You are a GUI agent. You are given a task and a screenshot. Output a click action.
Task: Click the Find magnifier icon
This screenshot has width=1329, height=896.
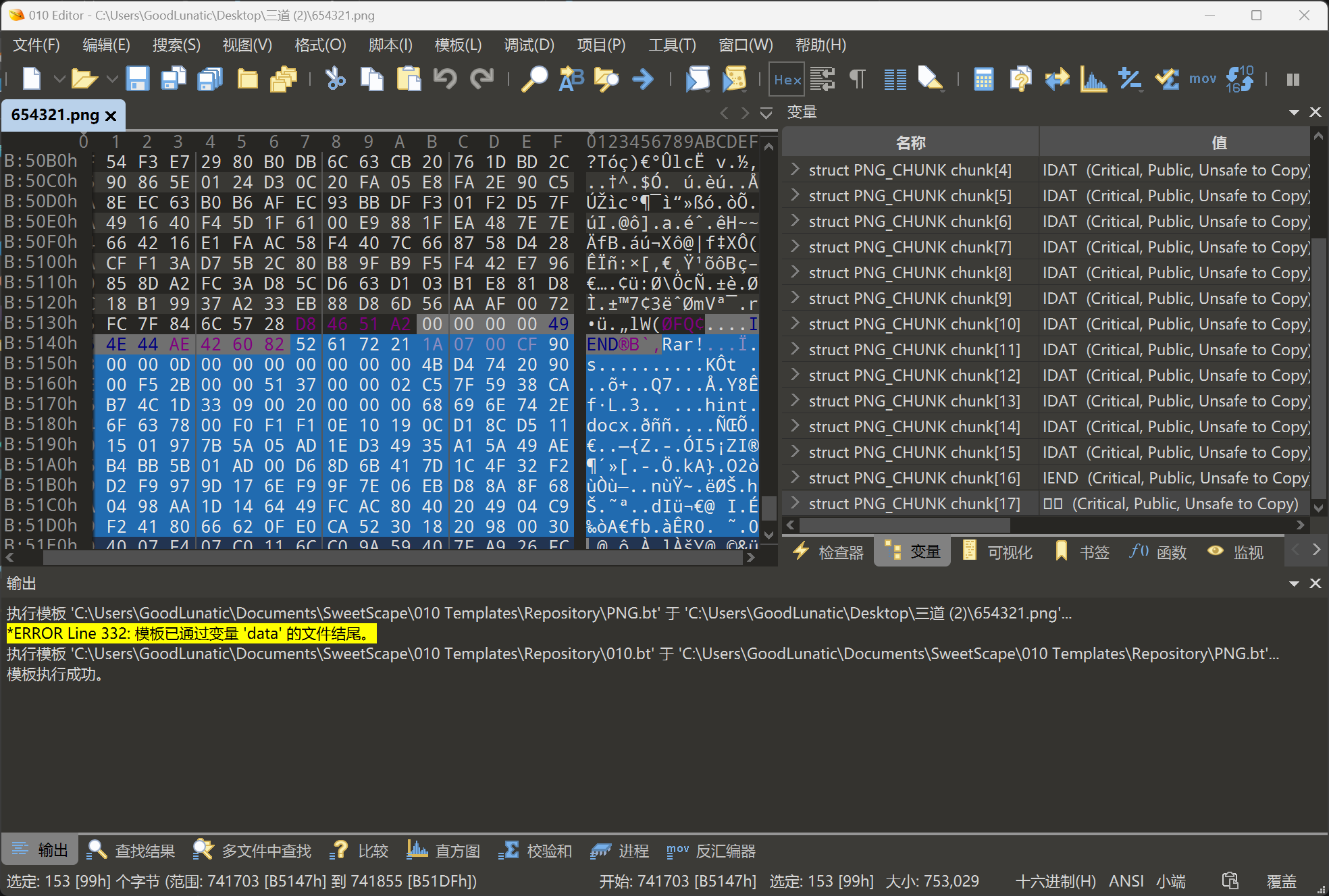534,79
